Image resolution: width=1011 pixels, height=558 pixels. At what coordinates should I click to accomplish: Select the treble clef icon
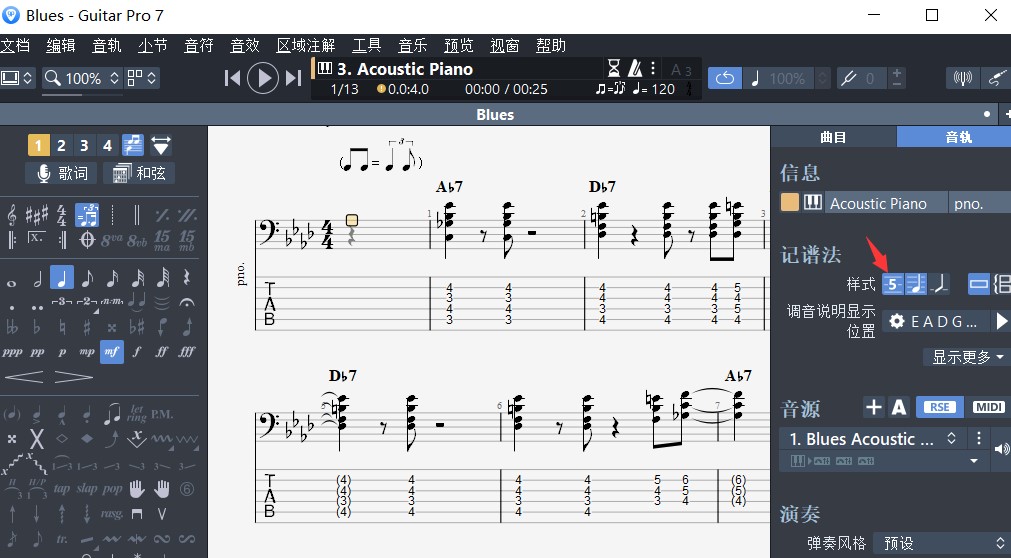(x=12, y=215)
